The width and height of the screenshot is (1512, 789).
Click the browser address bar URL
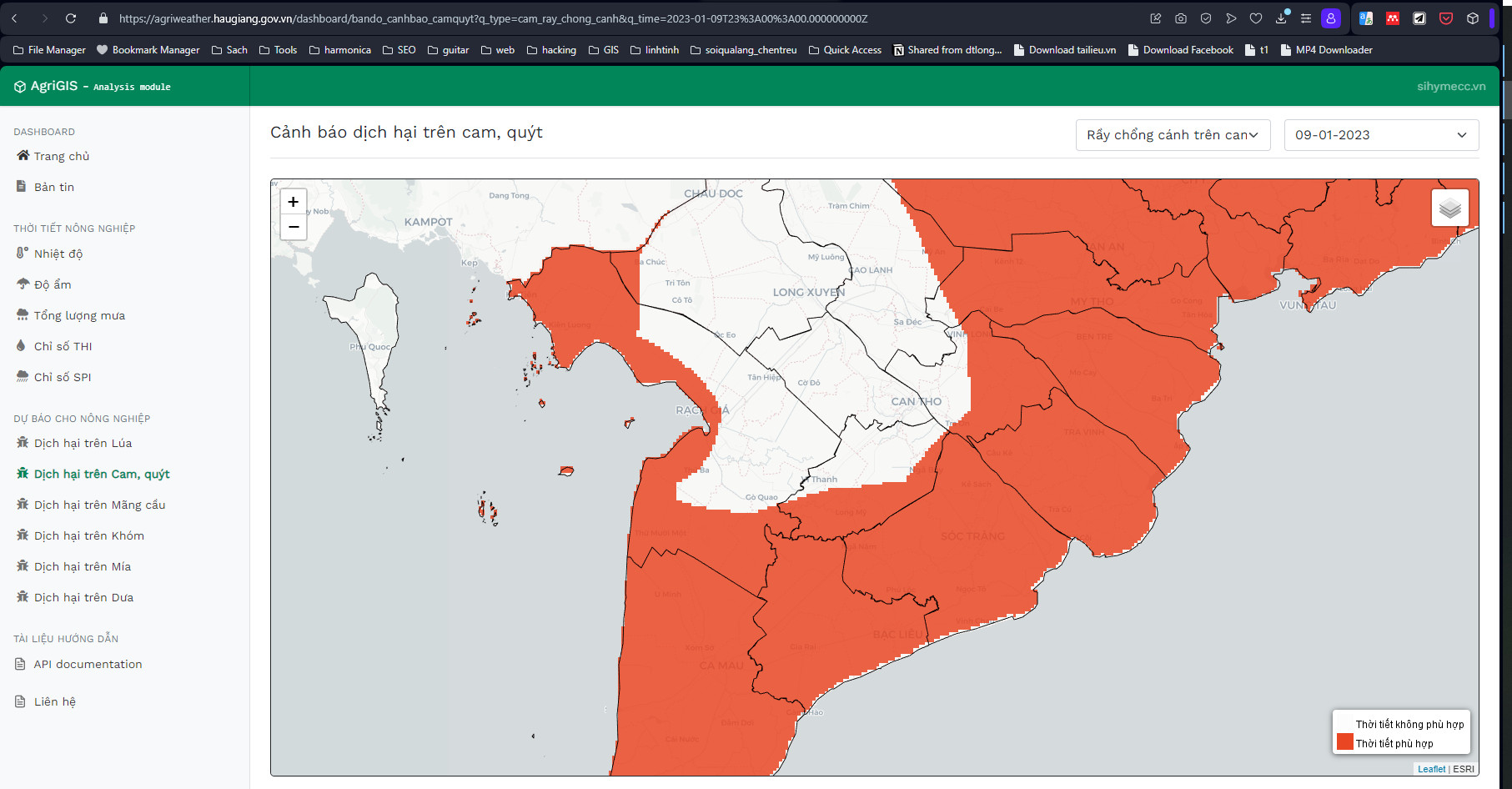point(492,18)
